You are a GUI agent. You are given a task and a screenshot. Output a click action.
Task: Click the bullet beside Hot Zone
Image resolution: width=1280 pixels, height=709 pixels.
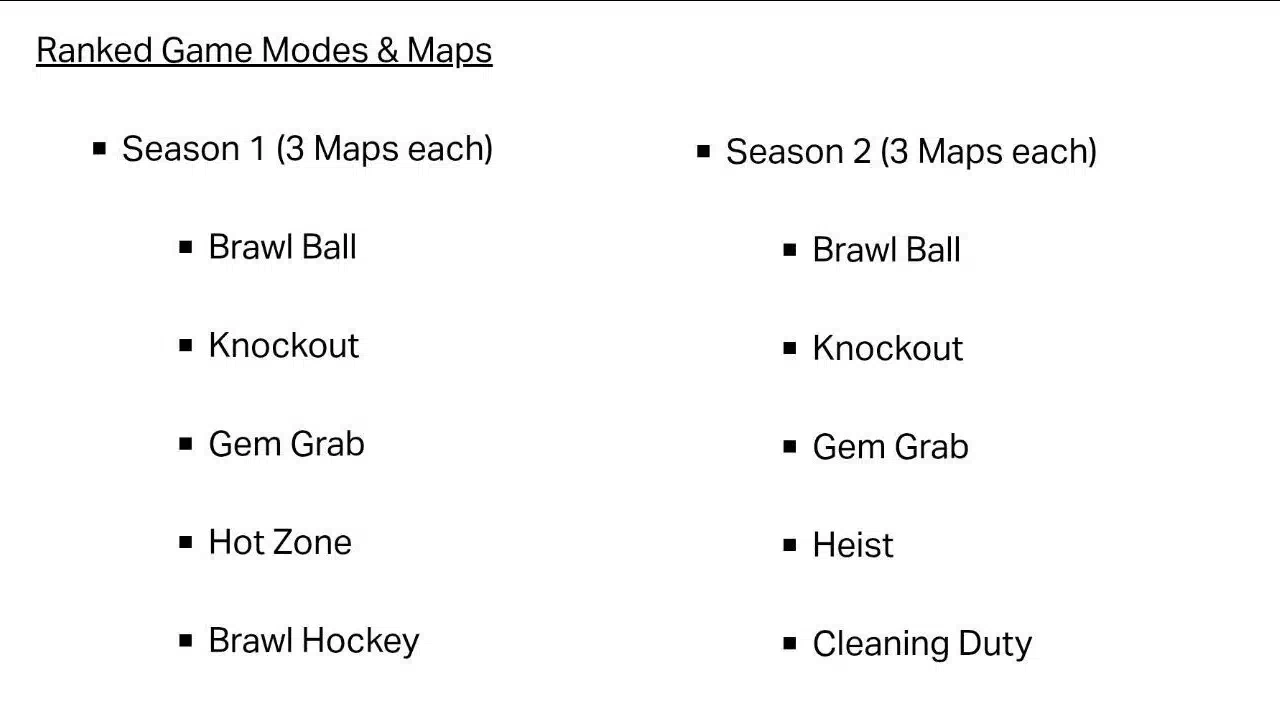click(185, 542)
